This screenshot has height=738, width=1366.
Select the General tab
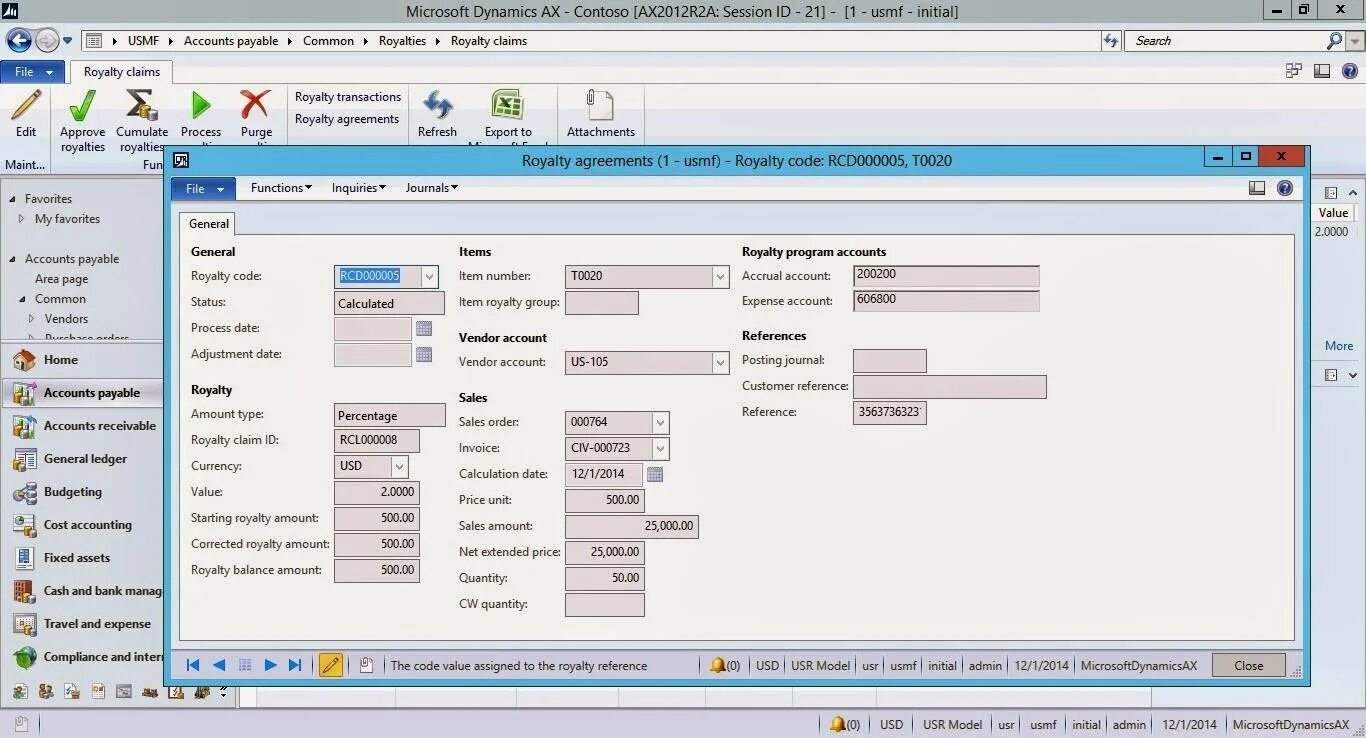[x=208, y=224]
